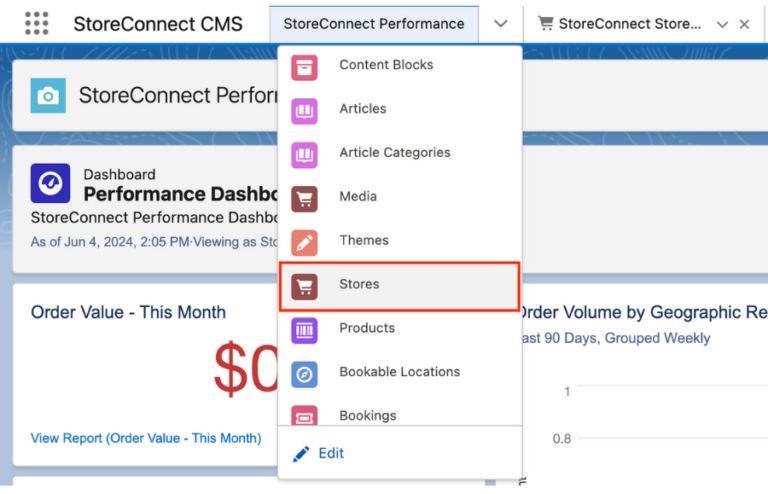The height and width of the screenshot is (494, 768).
Task: Click the camera icon in page header
Action: click(47, 96)
